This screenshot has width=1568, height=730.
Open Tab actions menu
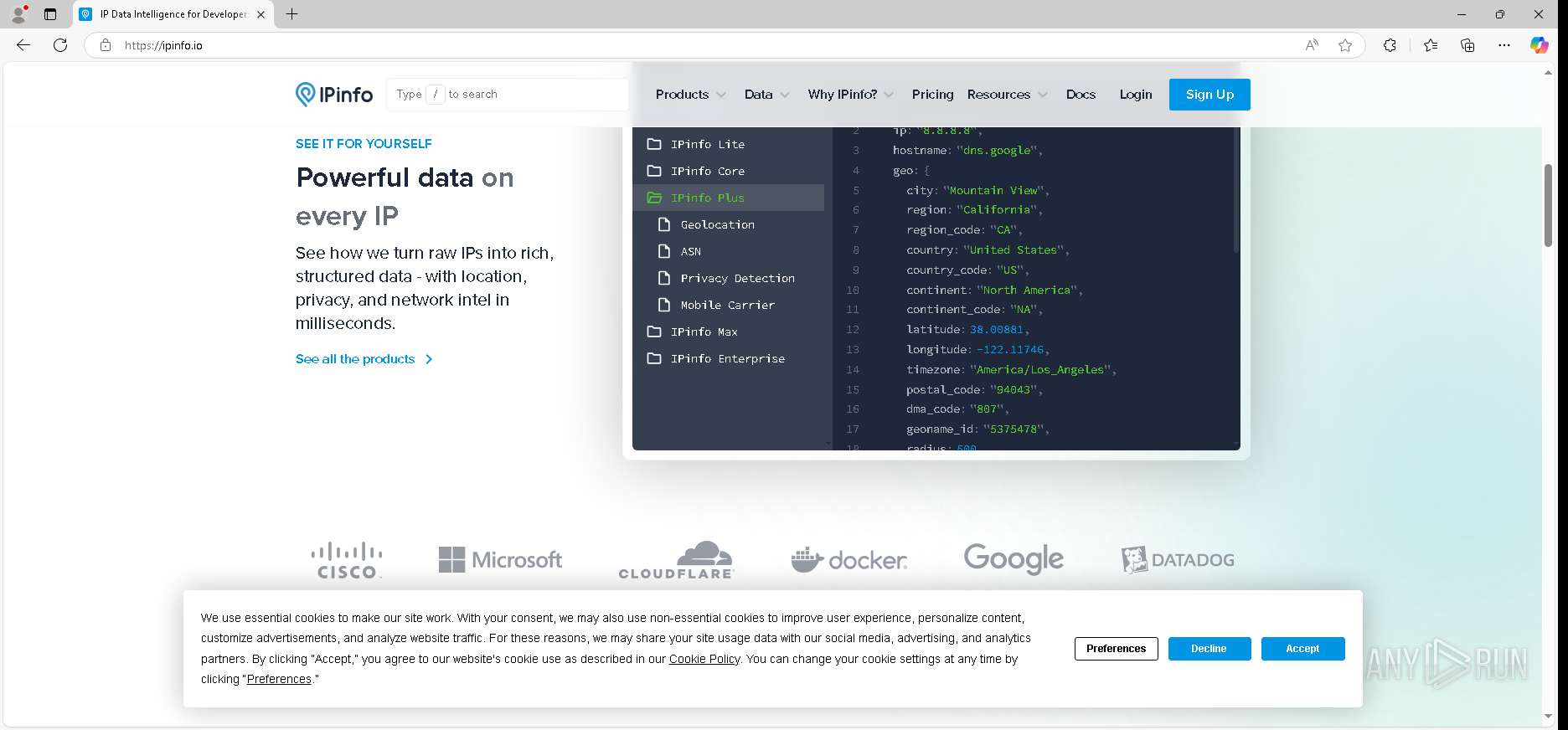tap(50, 14)
